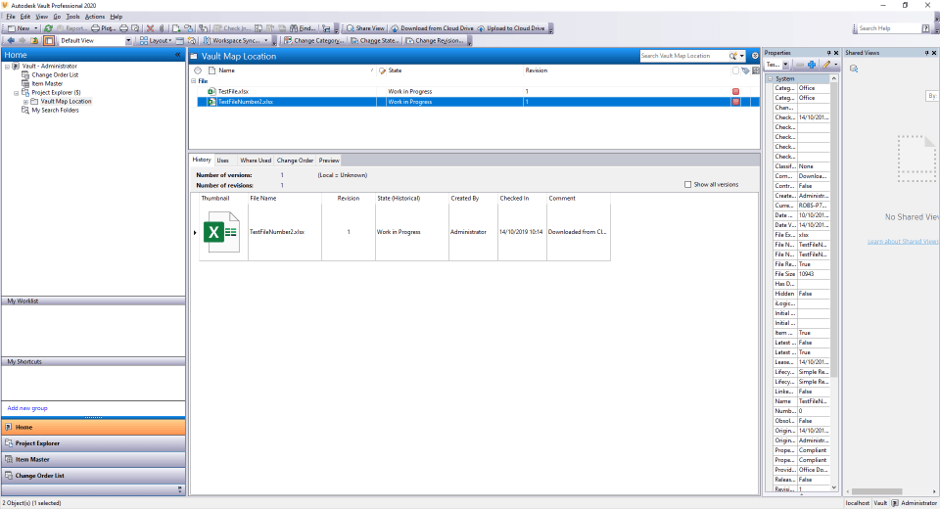This screenshot has height=509, width=940.
Task: Pin the Properties panel
Action: [x=828, y=53]
